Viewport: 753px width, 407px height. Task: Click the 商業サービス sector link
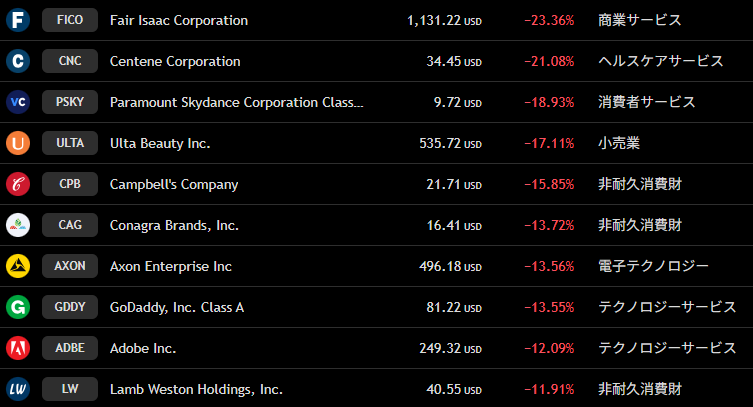pyautogui.click(x=639, y=20)
